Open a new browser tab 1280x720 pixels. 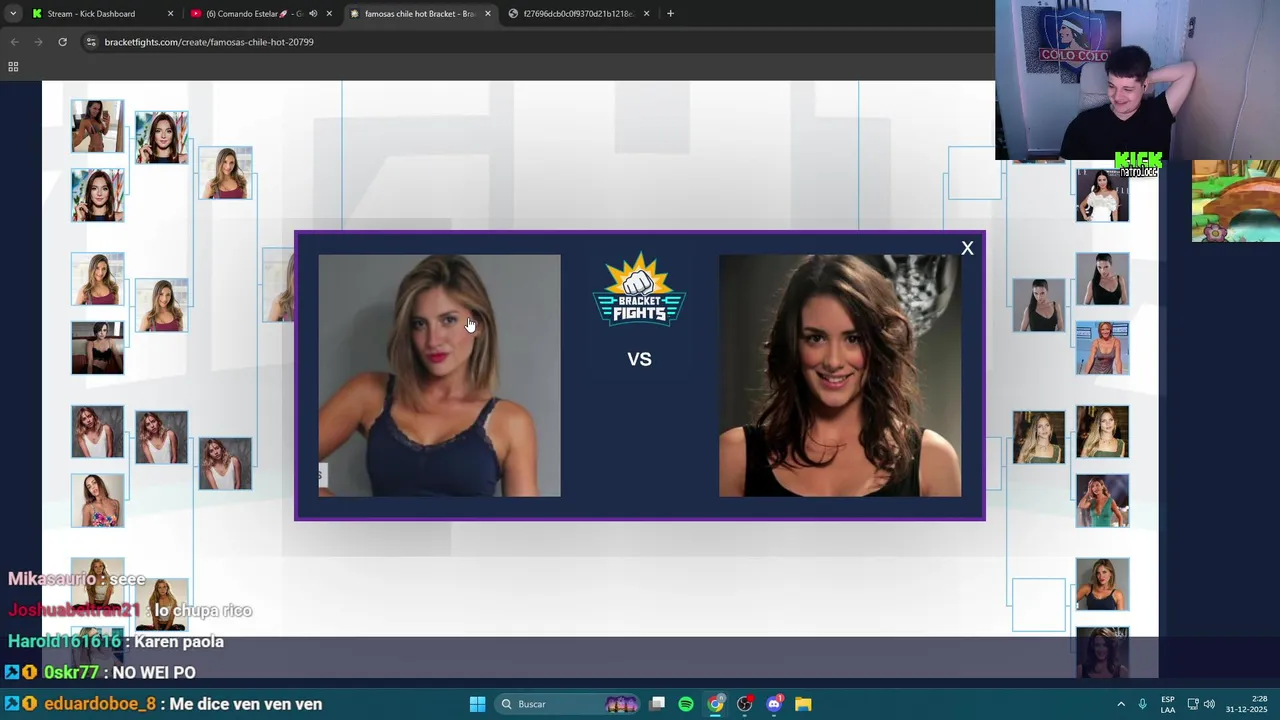(670, 14)
